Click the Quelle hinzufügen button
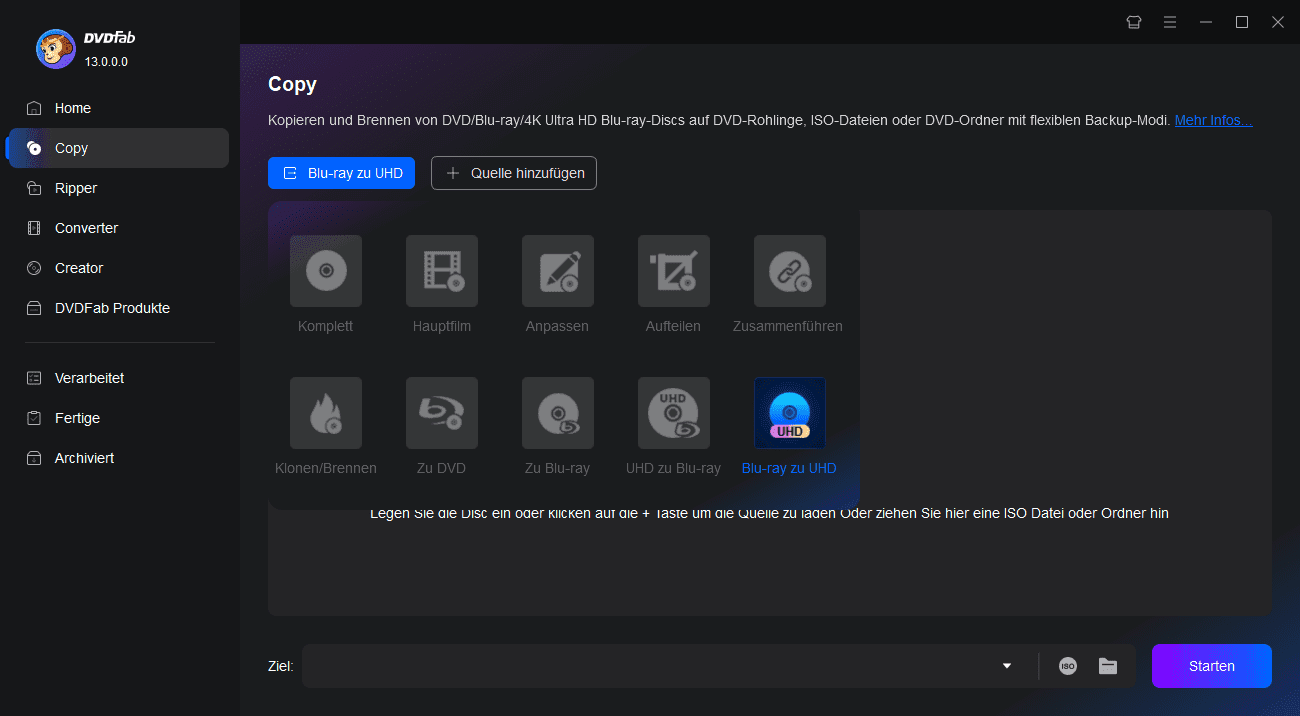Image resolution: width=1300 pixels, height=716 pixels. pyautogui.click(x=514, y=173)
